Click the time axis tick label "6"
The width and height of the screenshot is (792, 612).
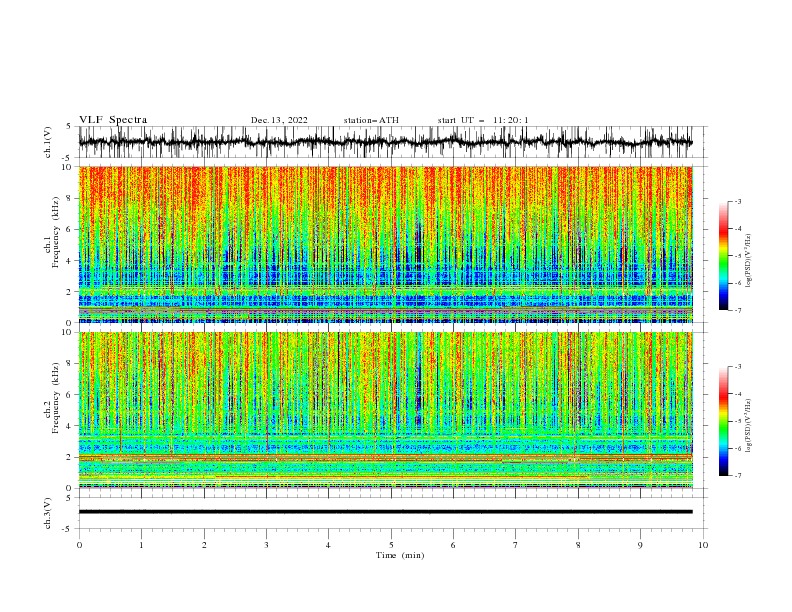point(453,545)
